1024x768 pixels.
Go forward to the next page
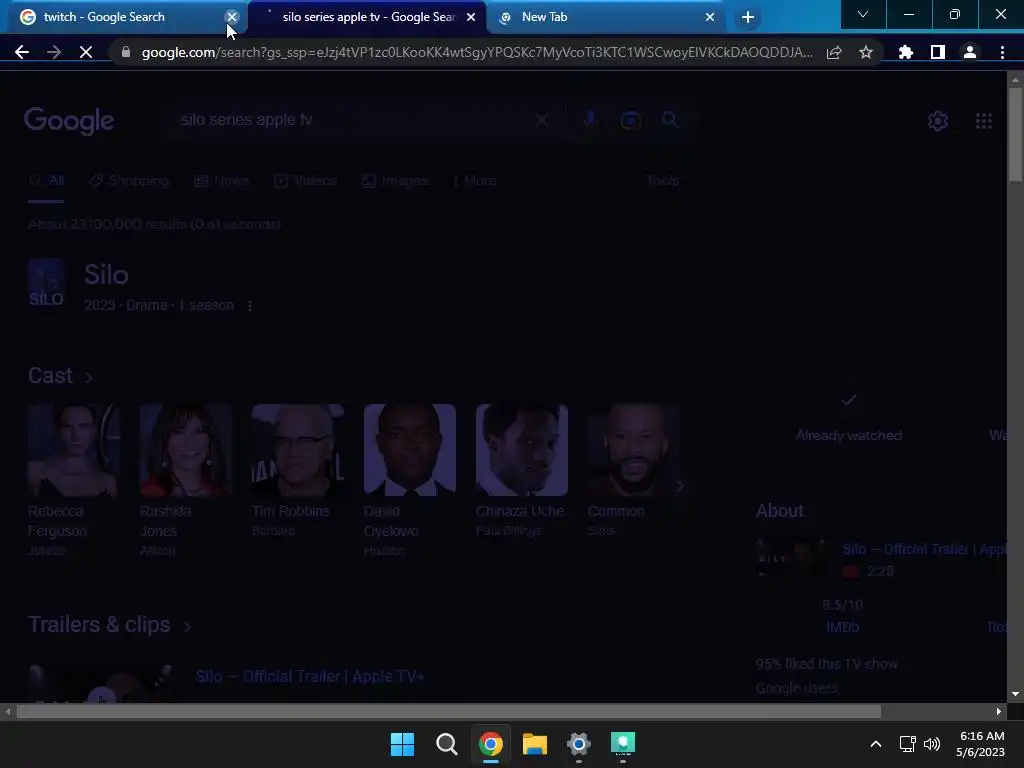tap(54, 52)
